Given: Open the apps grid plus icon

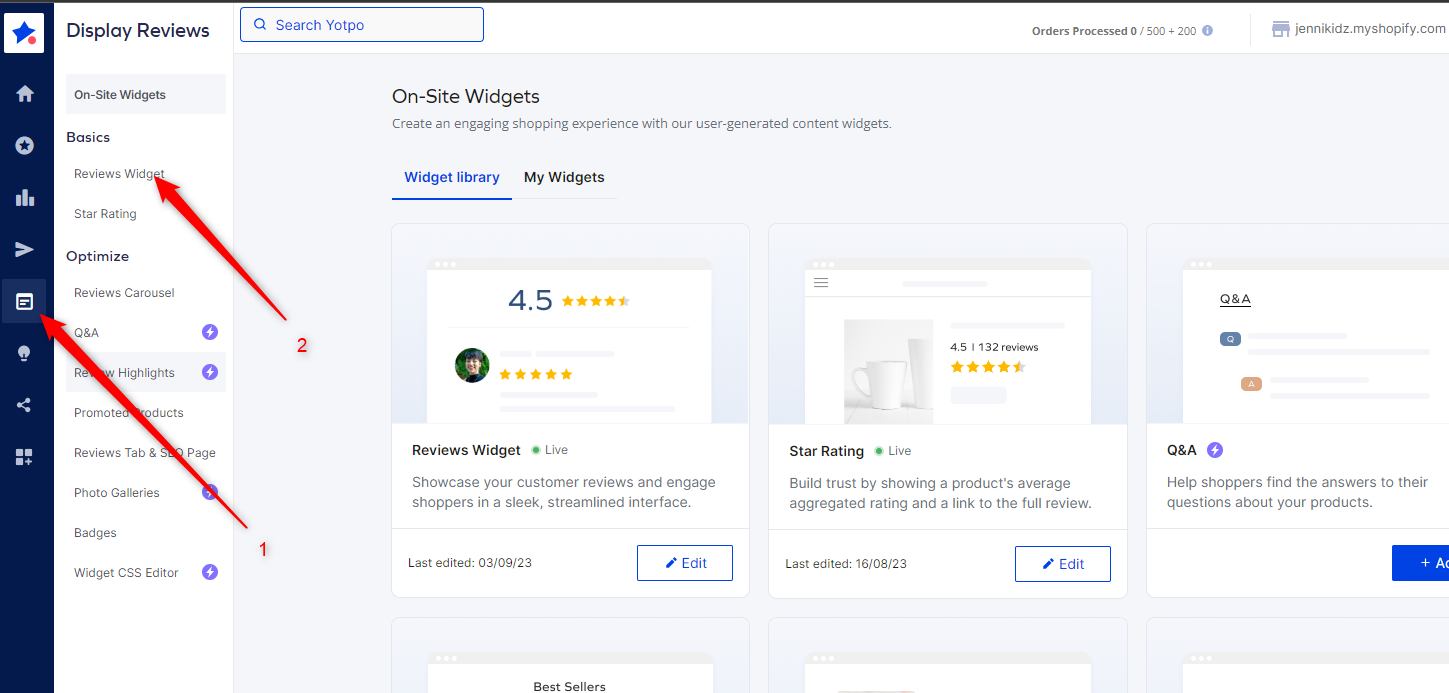Looking at the screenshot, I should coord(25,457).
